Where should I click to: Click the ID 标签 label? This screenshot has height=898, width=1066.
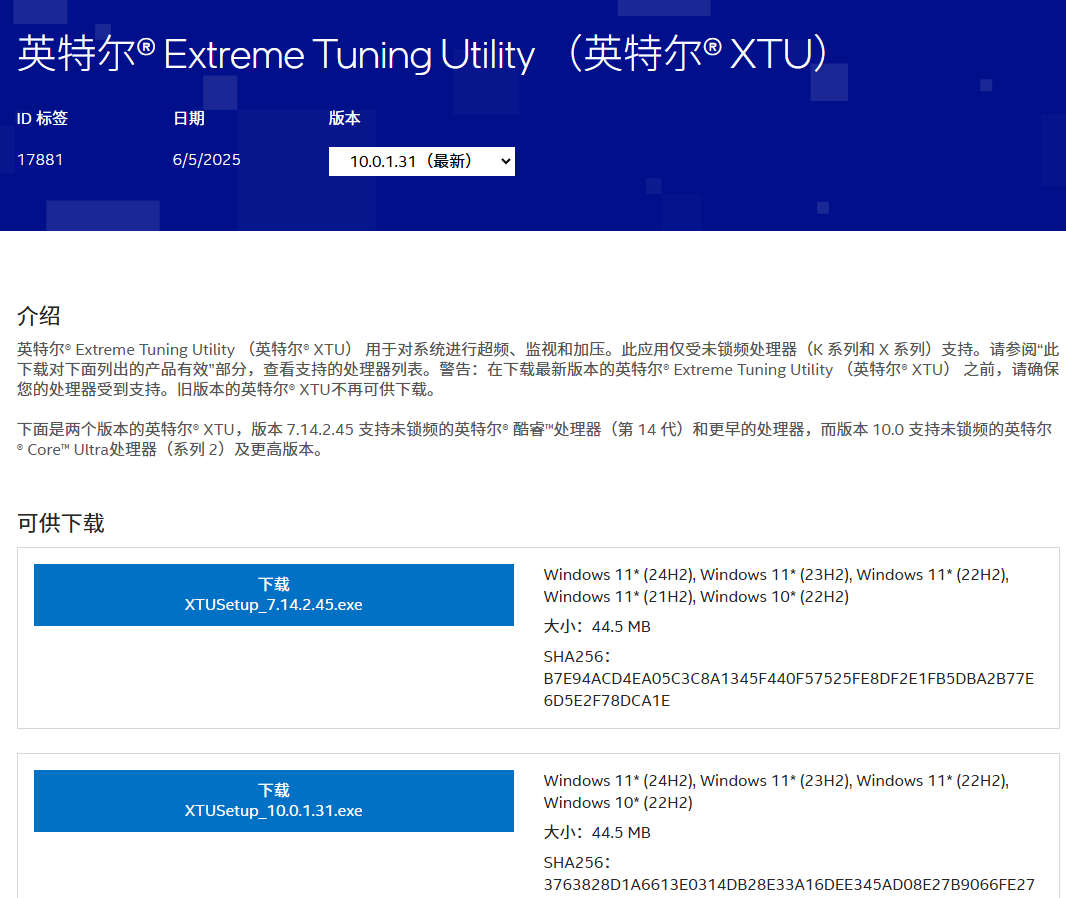[42, 118]
